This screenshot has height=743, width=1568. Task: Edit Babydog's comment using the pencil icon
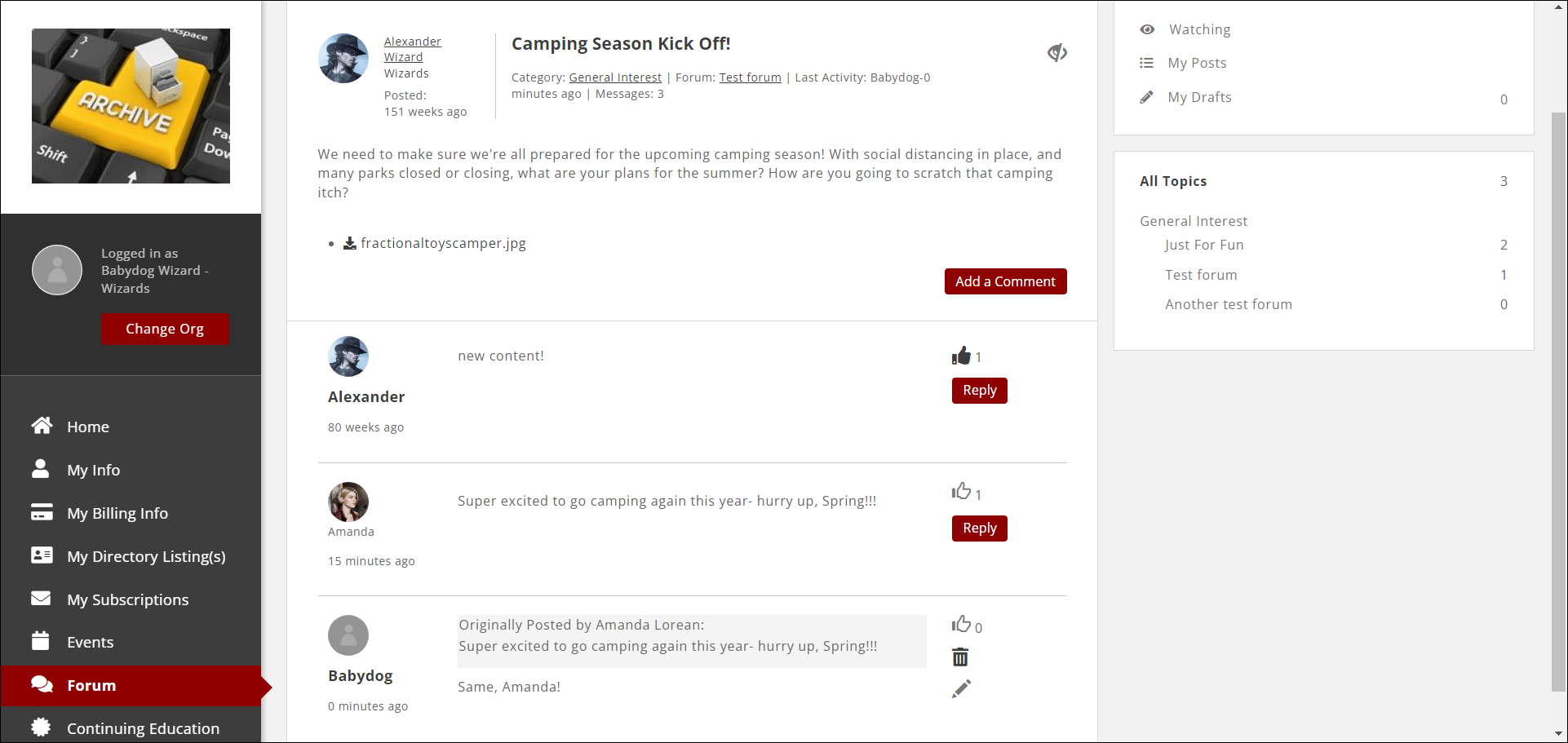[x=960, y=688]
